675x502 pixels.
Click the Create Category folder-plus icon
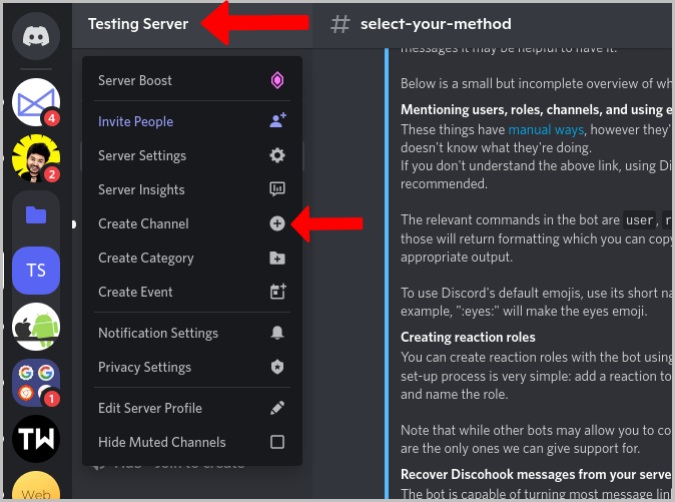(277, 258)
